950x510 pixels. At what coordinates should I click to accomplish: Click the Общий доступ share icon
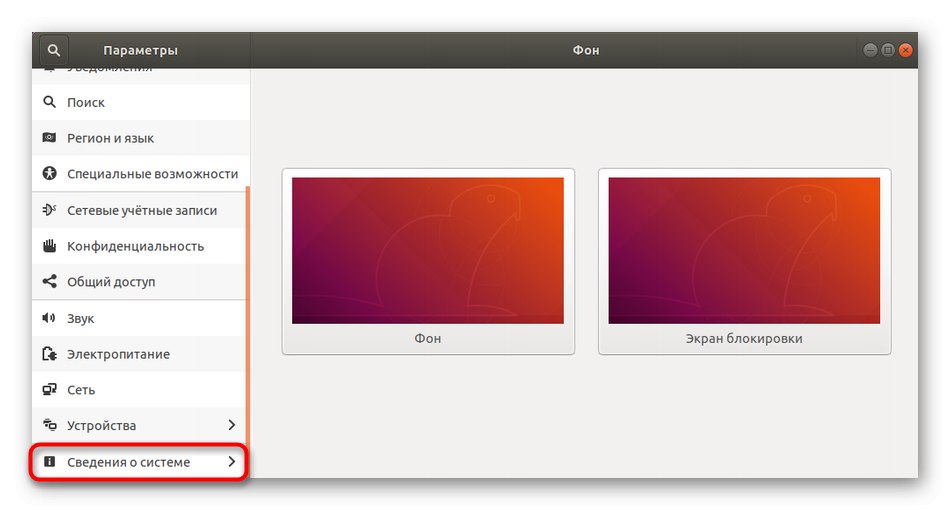click(50, 281)
